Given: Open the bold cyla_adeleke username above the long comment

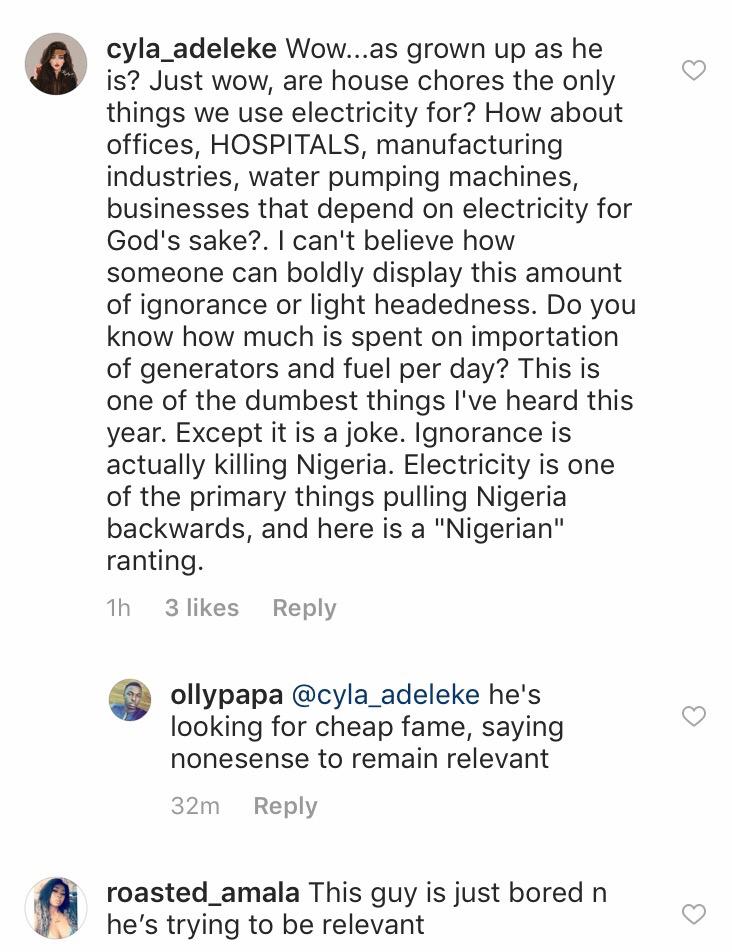Looking at the screenshot, I should [x=191, y=49].
